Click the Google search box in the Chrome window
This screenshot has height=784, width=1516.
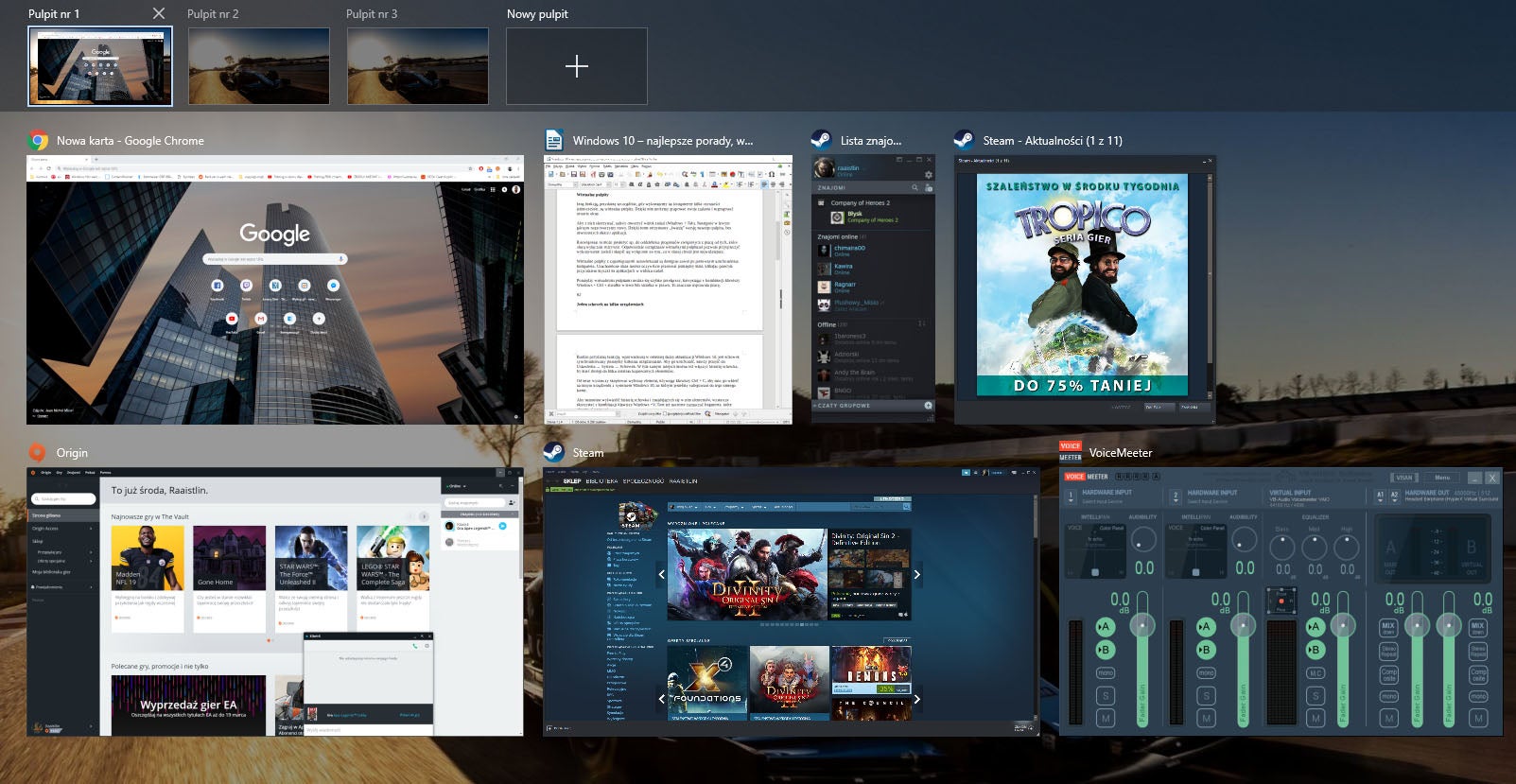pos(274,258)
